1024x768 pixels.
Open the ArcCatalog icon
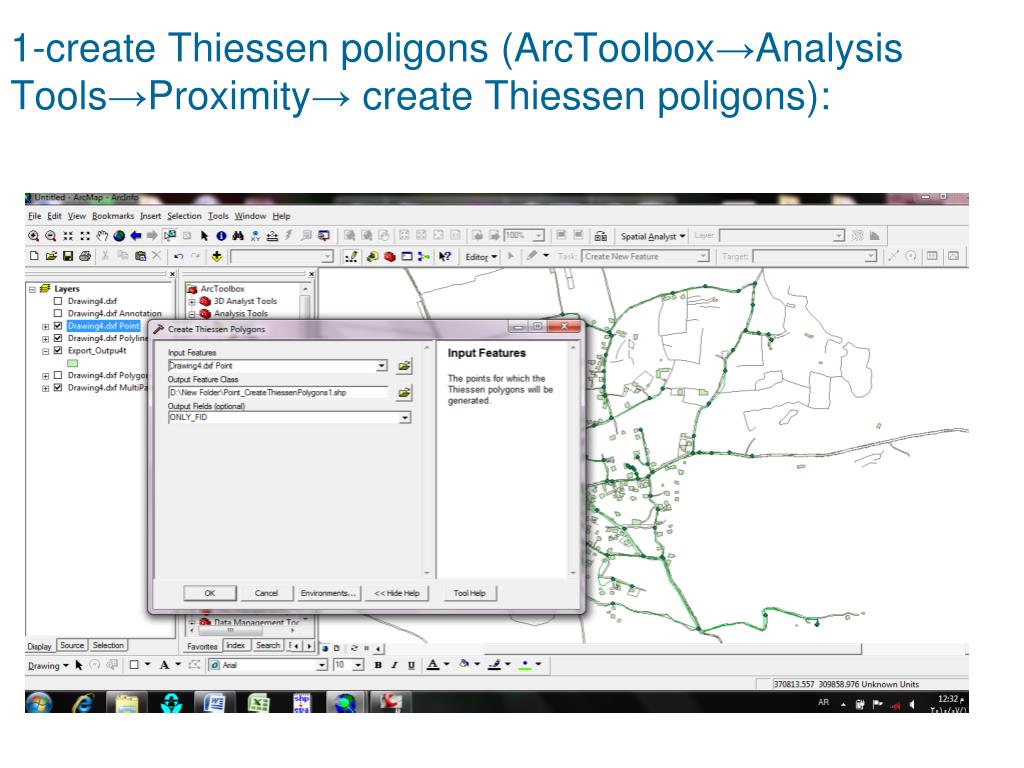tap(372, 256)
